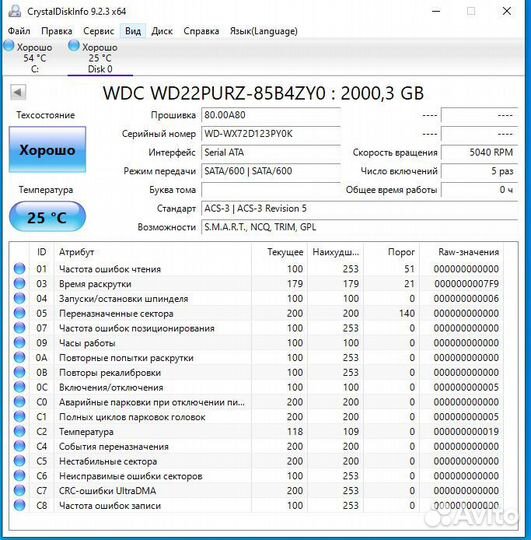This screenshot has width=531, height=540.
Task: Open the Диск menu
Action: 162,31
